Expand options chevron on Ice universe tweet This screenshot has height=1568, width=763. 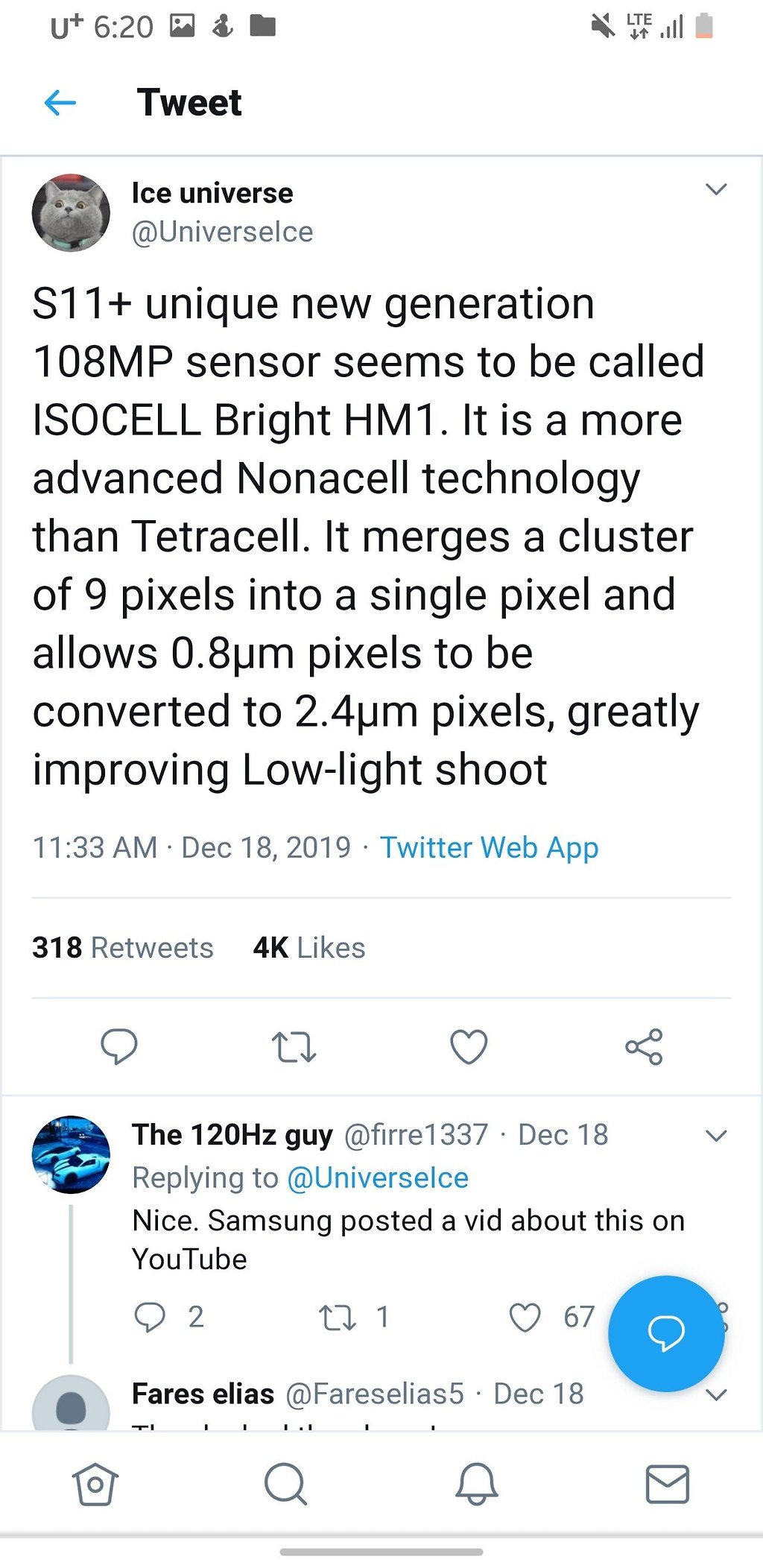716,189
